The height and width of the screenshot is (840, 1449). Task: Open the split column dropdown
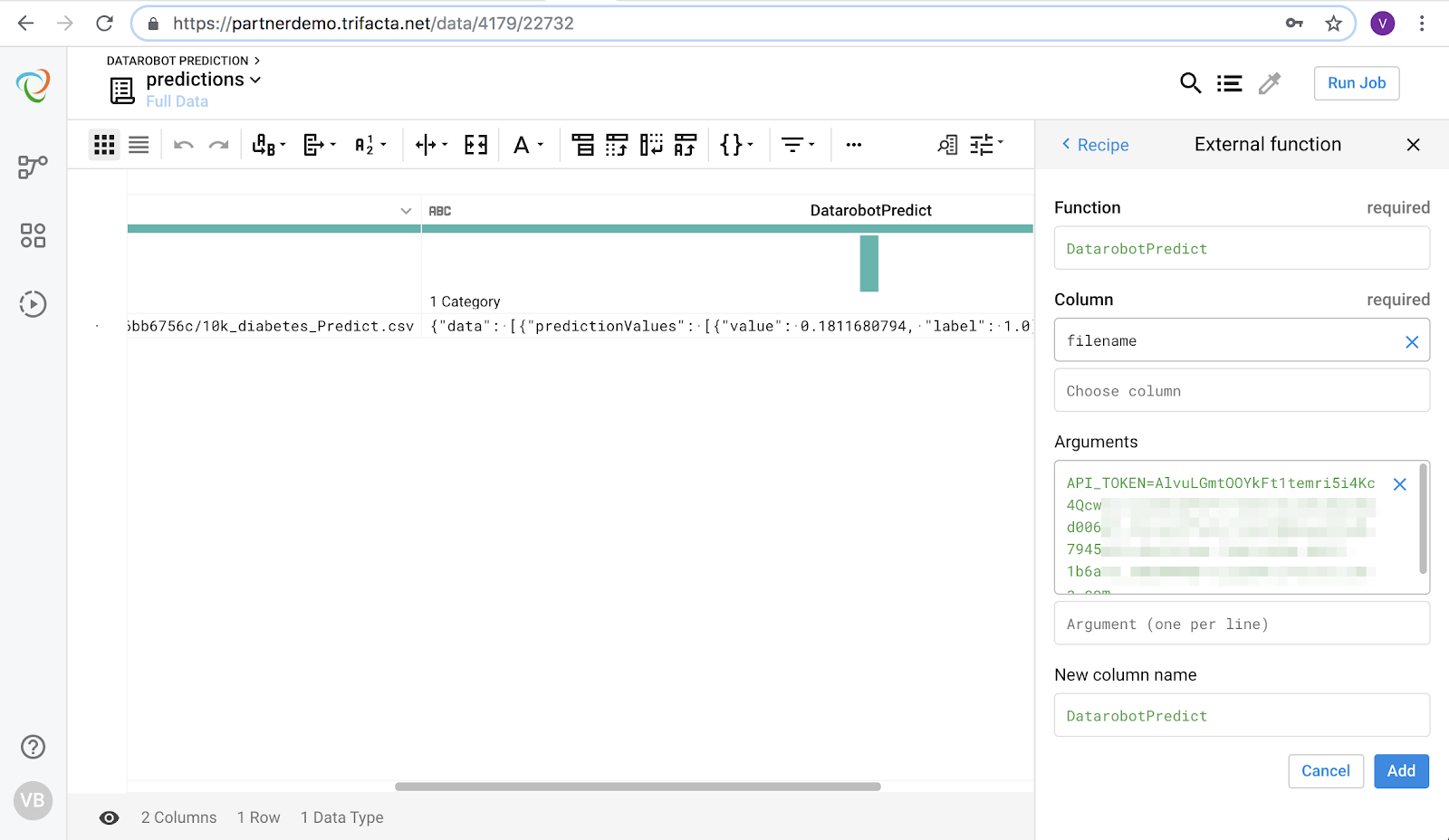pyautogui.click(x=431, y=145)
